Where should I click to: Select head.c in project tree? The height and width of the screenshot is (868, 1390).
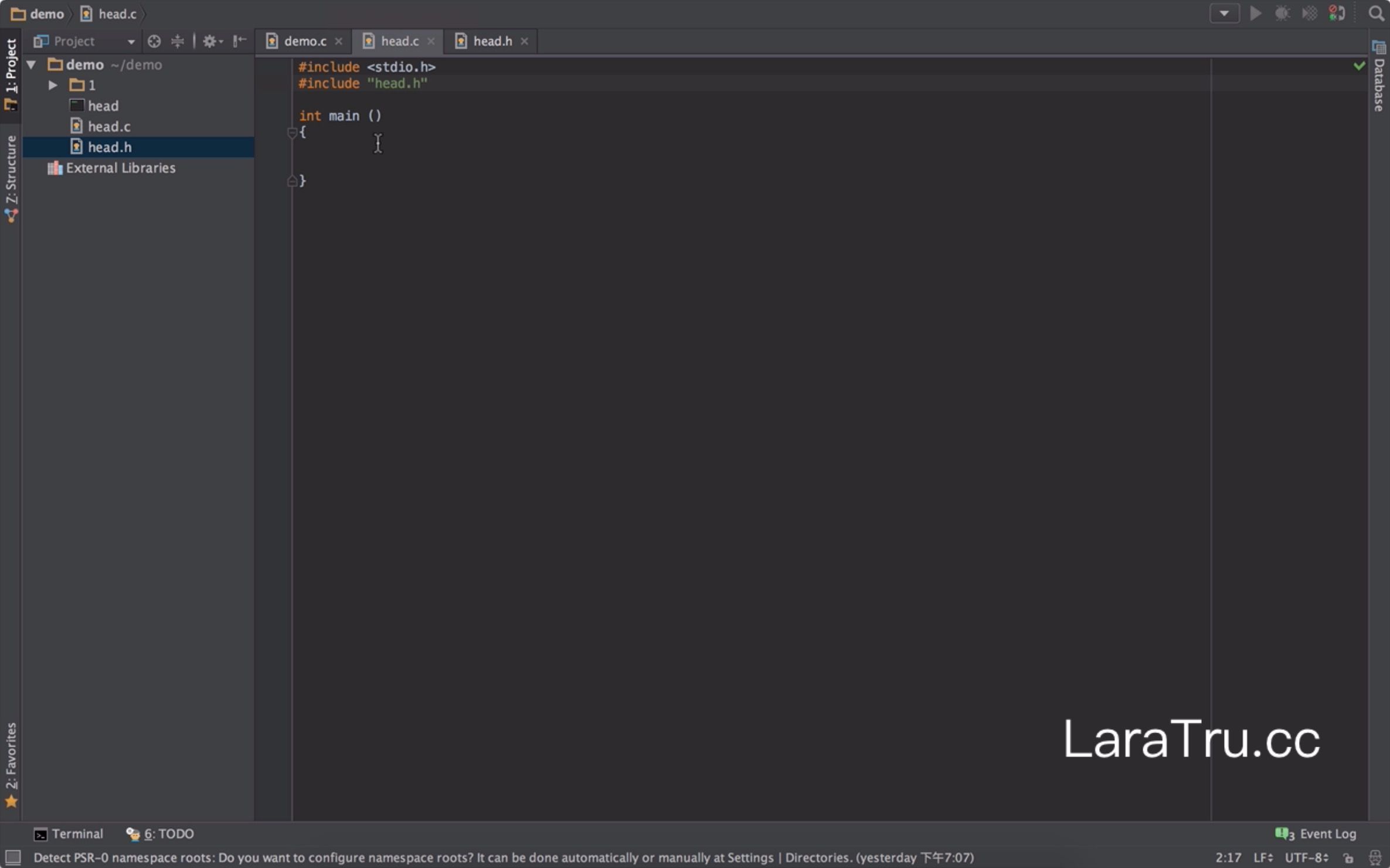(109, 127)
